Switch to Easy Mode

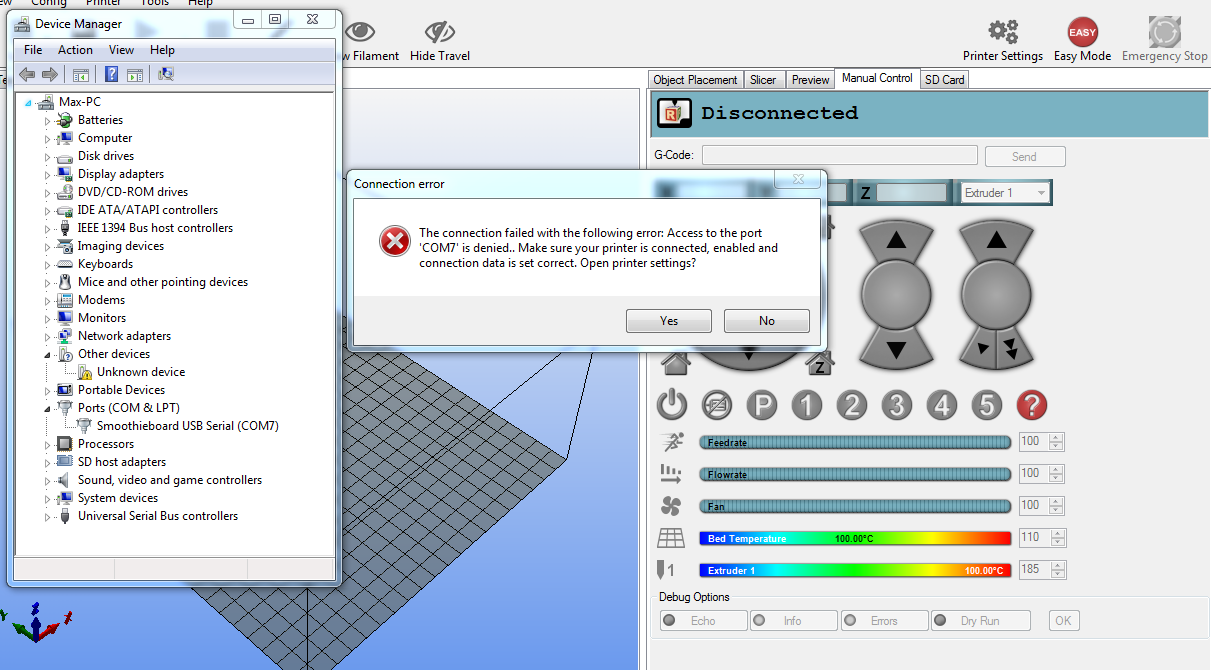(x=1082, y=33)
